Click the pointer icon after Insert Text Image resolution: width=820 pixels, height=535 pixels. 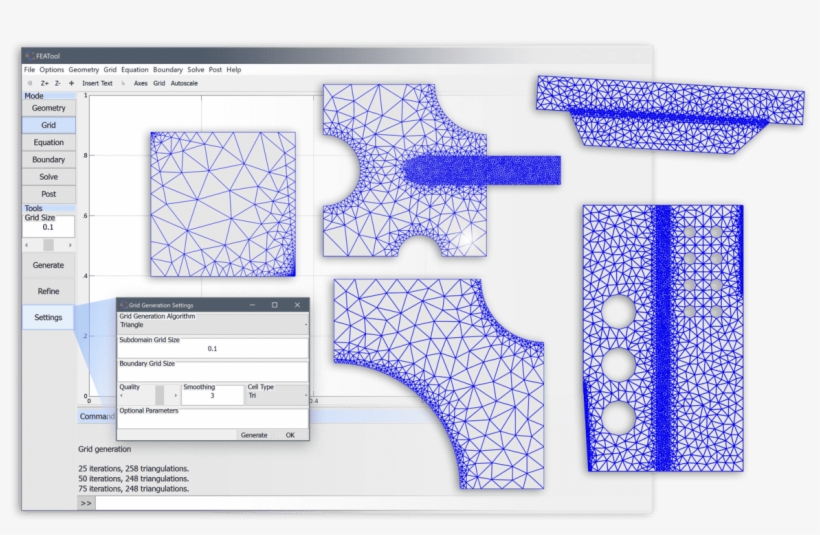click(123, 83)
